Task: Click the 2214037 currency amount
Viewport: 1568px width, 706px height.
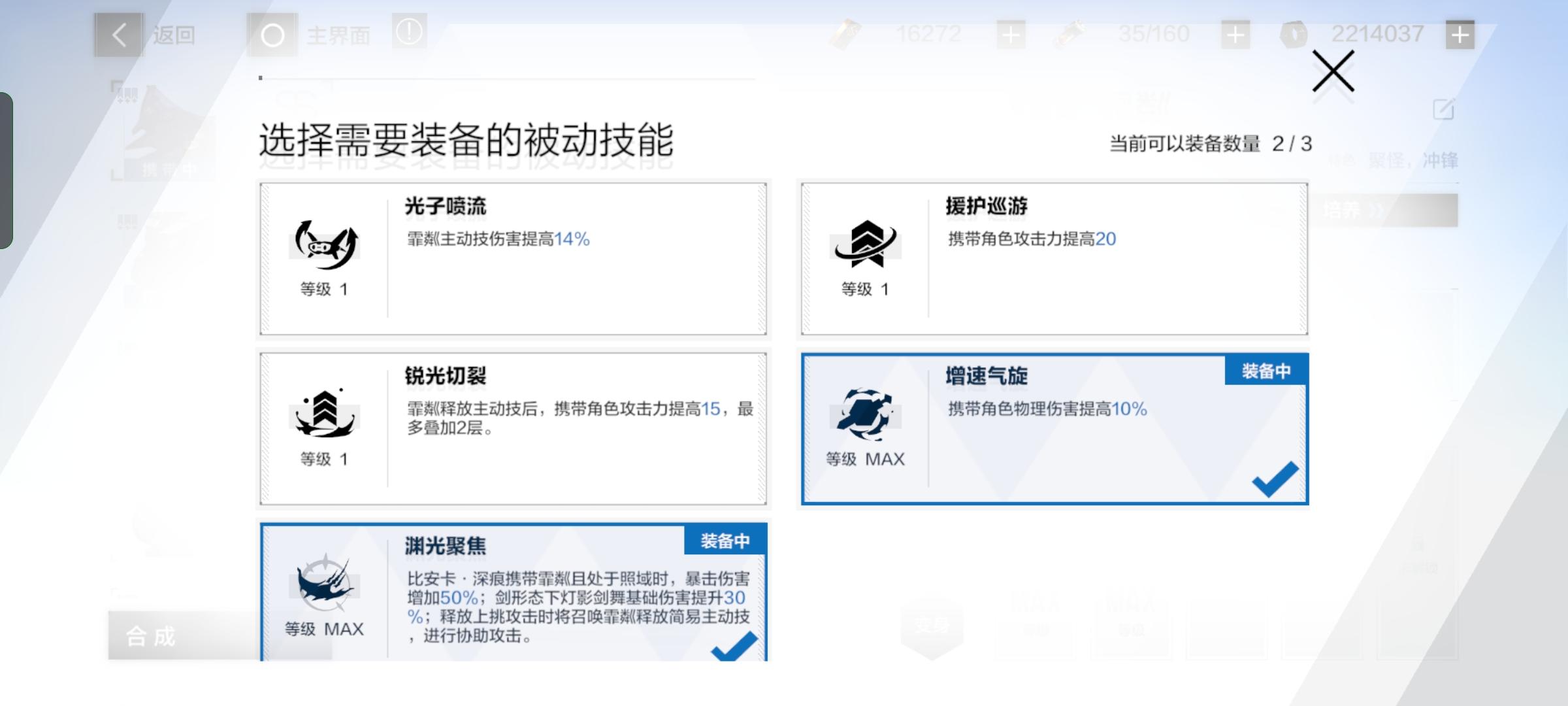Action: [1377, 34]
